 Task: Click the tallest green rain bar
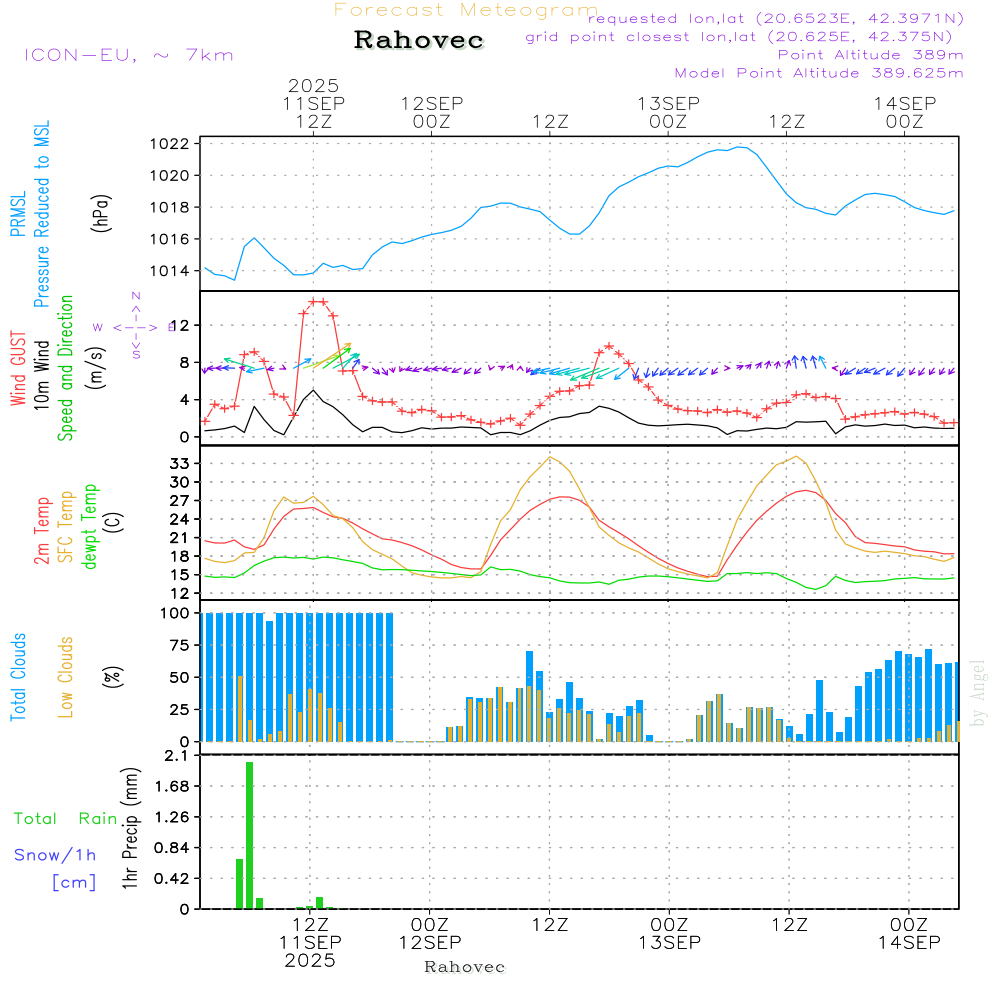249,835
